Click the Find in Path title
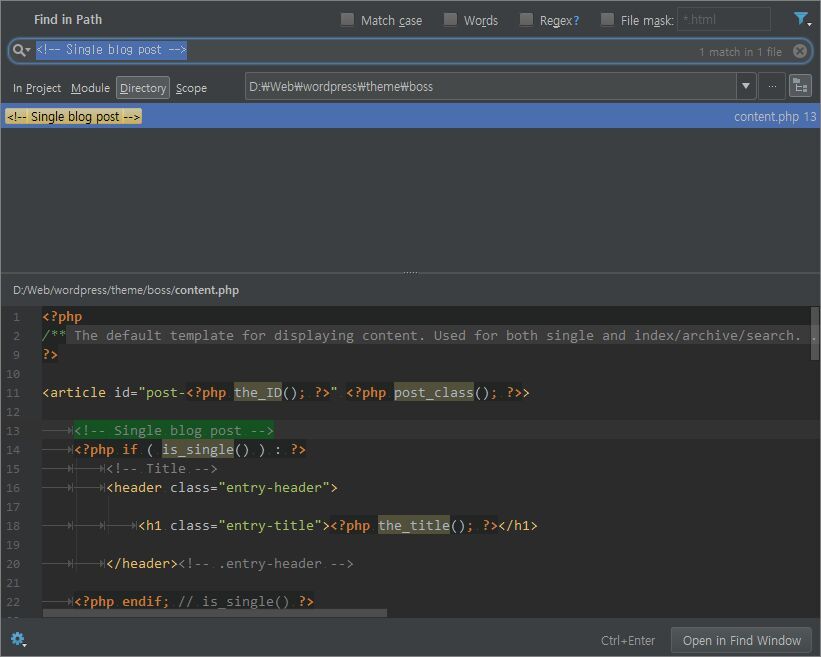The image size is (821, 657). [x=68, y=19]
